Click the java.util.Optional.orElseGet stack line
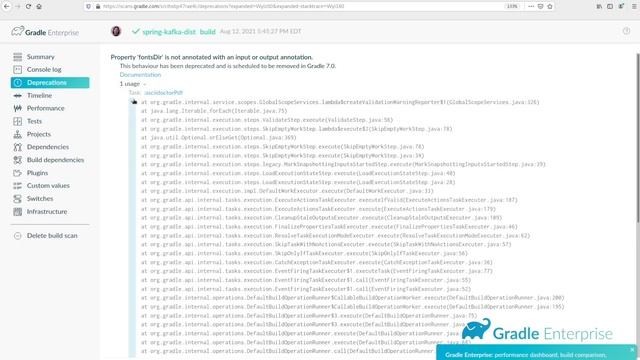The image size is (640, 360). (219, 138)
